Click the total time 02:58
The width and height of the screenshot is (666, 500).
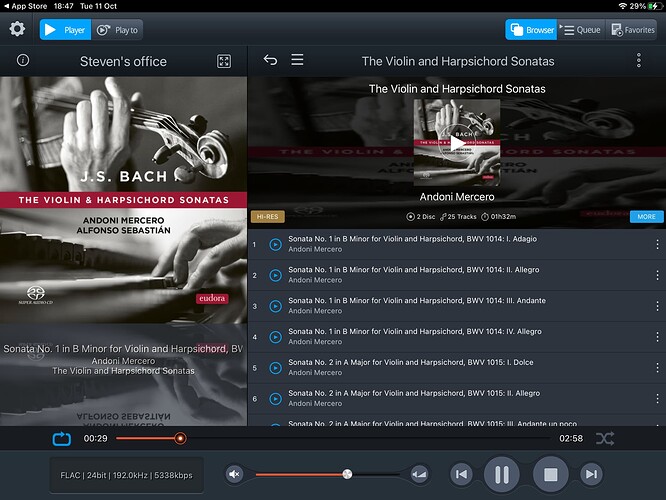[x=571, y=438]
